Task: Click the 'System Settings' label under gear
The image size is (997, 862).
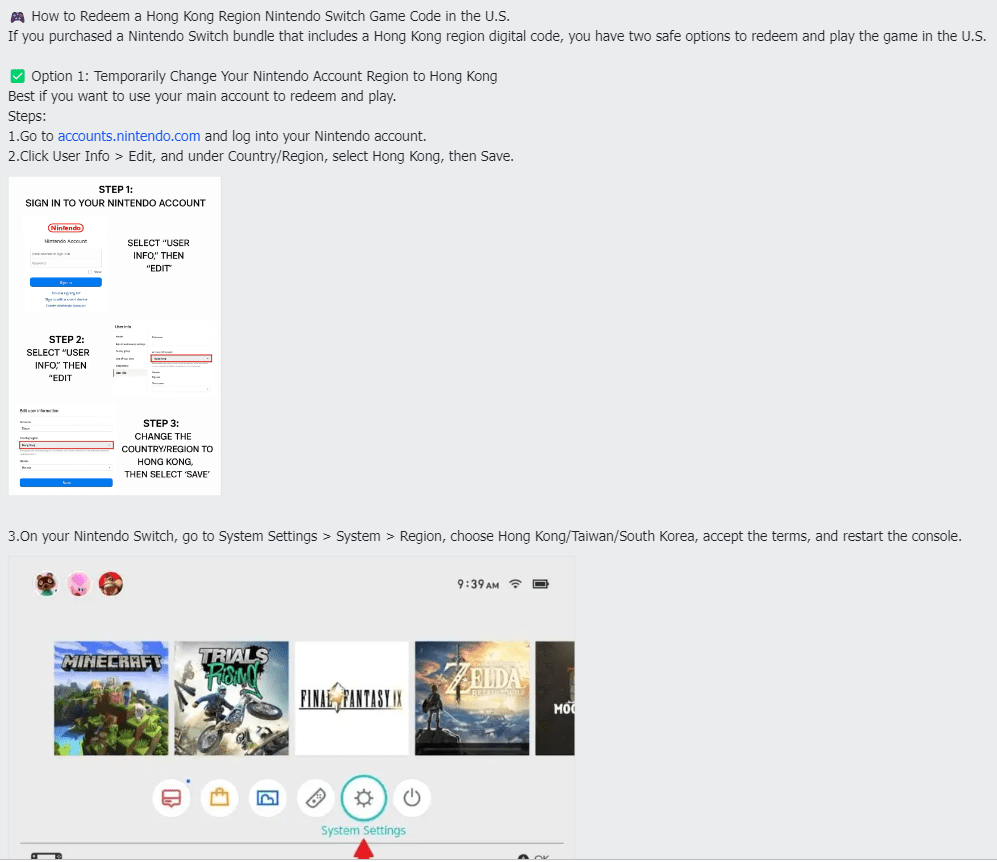Action: click(x=363, y=830)
